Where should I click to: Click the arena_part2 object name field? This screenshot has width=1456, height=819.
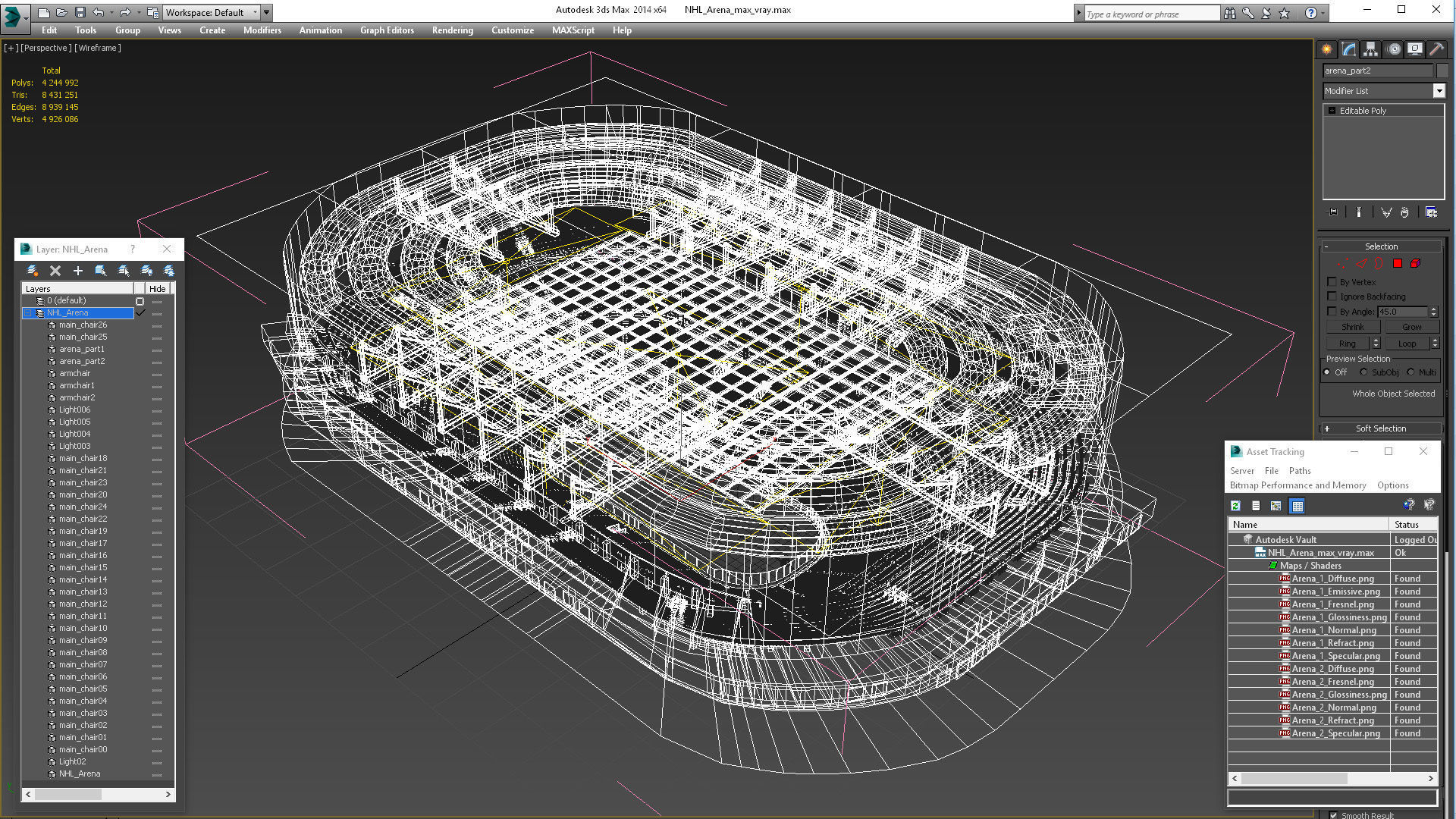pos(1377,71)
